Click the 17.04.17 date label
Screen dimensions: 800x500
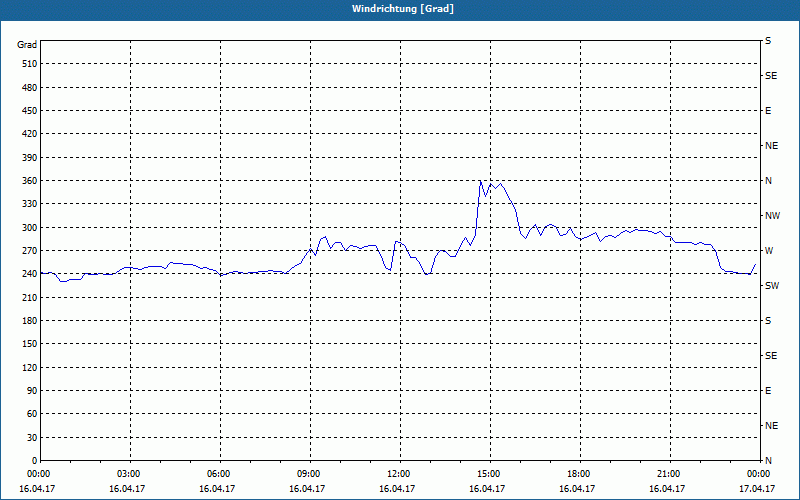coord(757,488)
